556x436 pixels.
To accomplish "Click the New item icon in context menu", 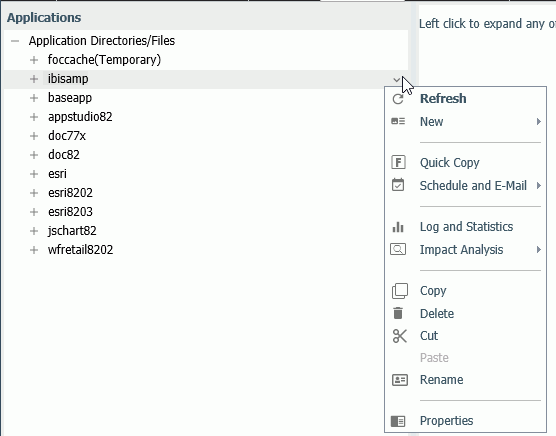I will [x=398, y=121].
